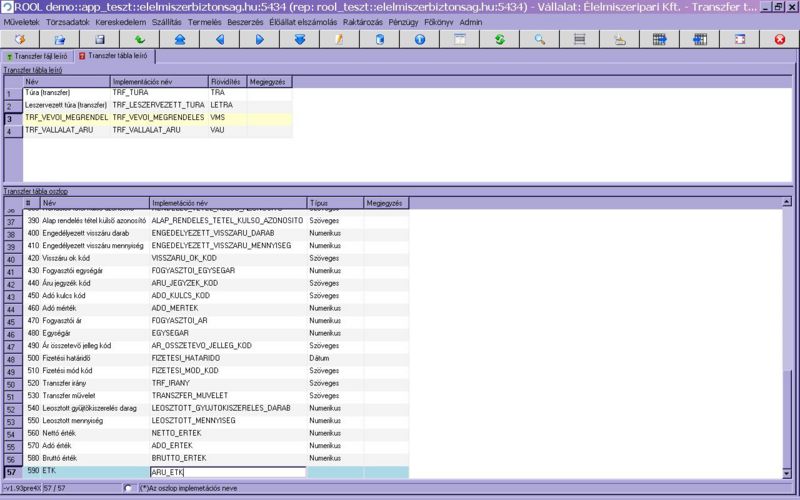Click the magnifying glass search icon
The height and width of the screenshot is (500, 800).
tap(540, 39)
